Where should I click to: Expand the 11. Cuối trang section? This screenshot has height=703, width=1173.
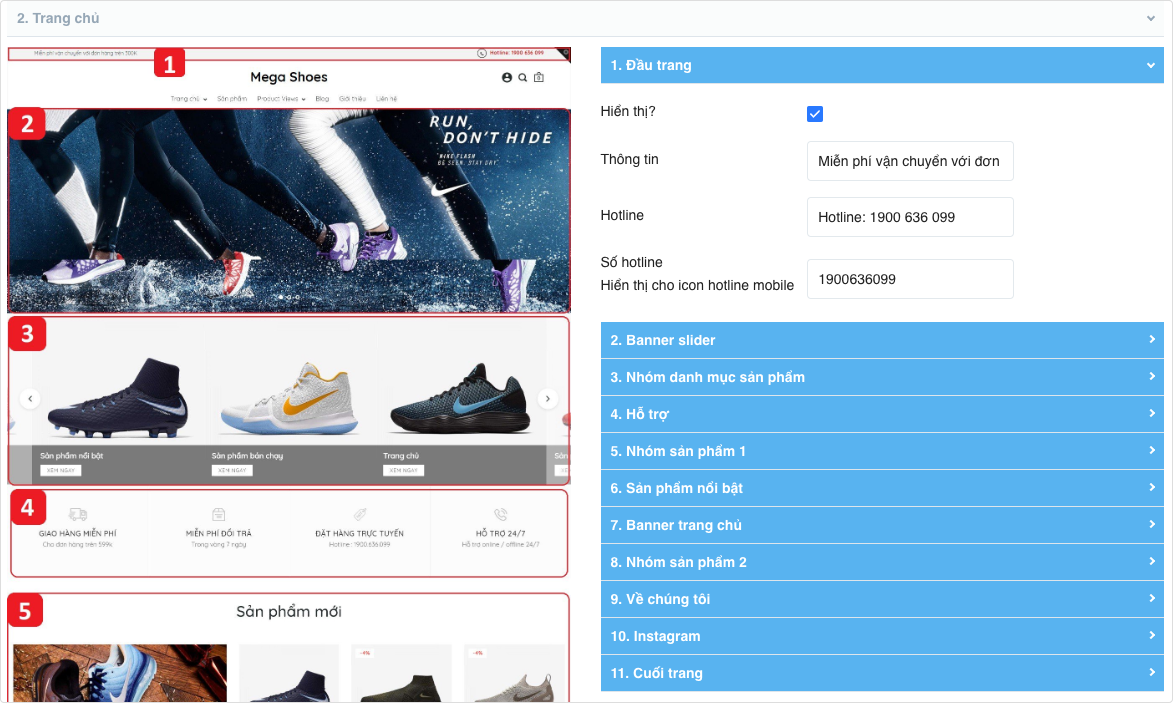click(882, 673)
